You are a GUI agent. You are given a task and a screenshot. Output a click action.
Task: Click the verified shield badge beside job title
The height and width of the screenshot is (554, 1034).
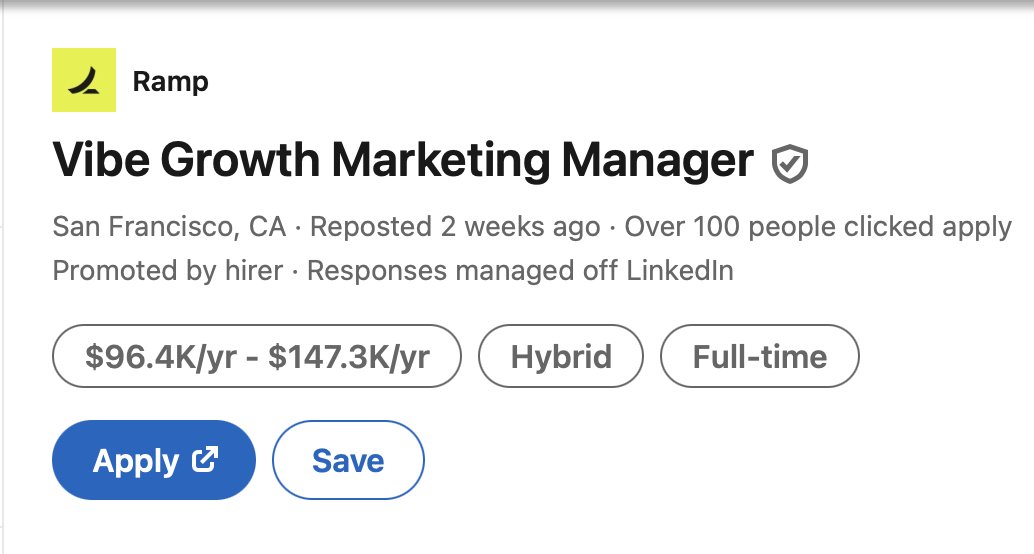pyautogui.click(x=790, y=163)
